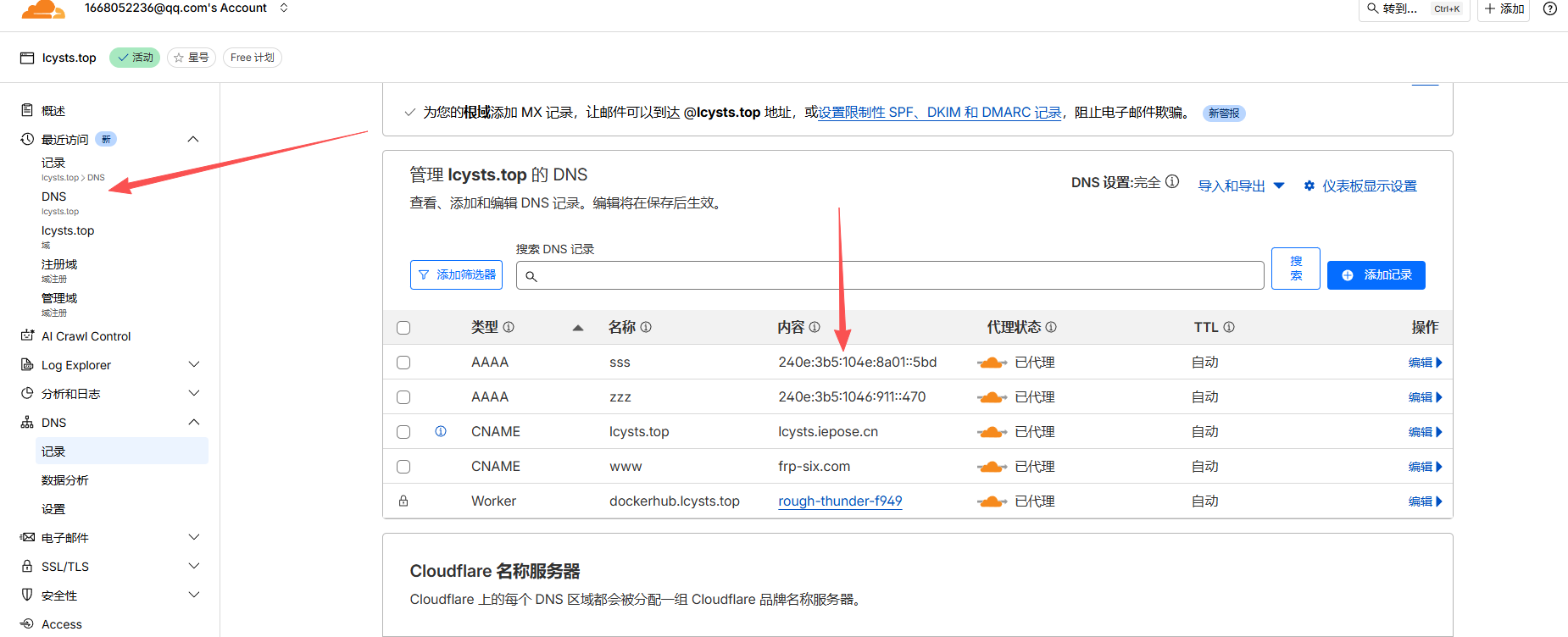Focus the 搜索 DNS 记录 input field
Viewport: 1568px width, 637px height.
[x=890, y=275]
